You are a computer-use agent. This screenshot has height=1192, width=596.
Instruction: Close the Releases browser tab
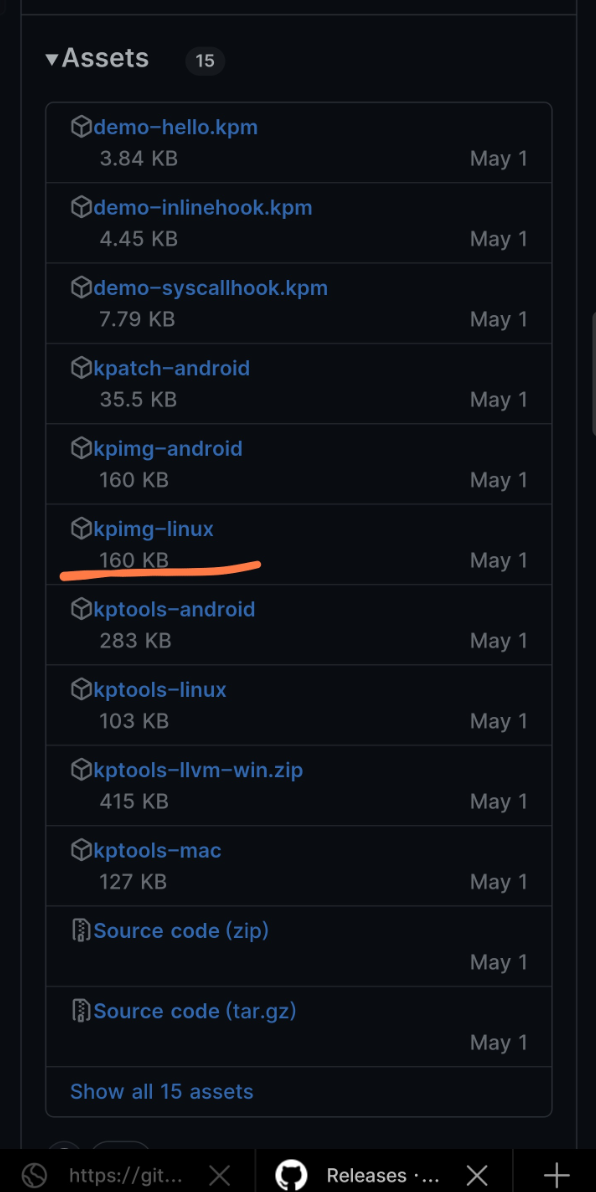click(x=477, y=1175)
